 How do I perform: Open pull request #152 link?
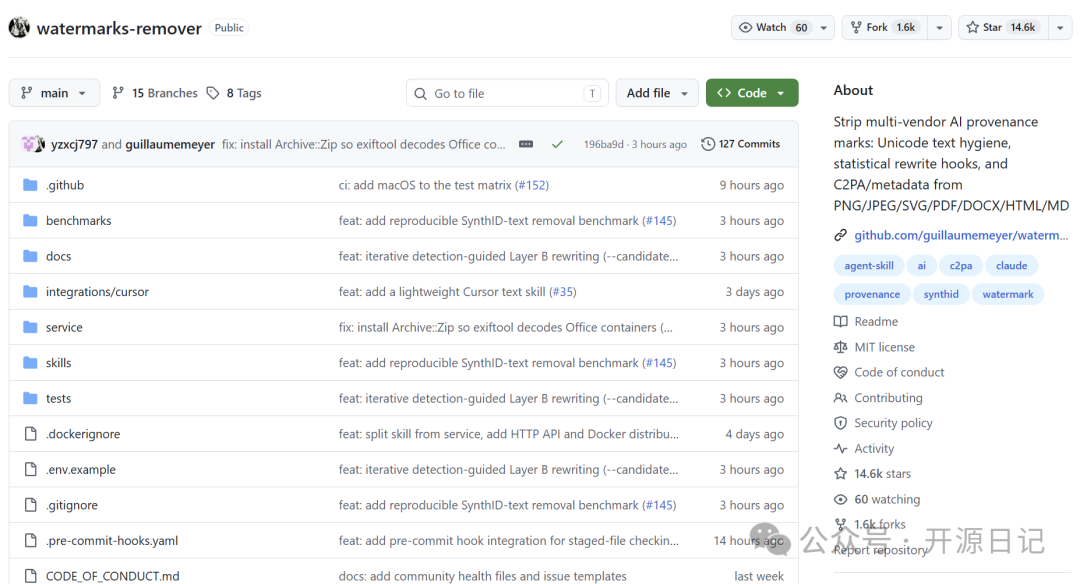532,185
